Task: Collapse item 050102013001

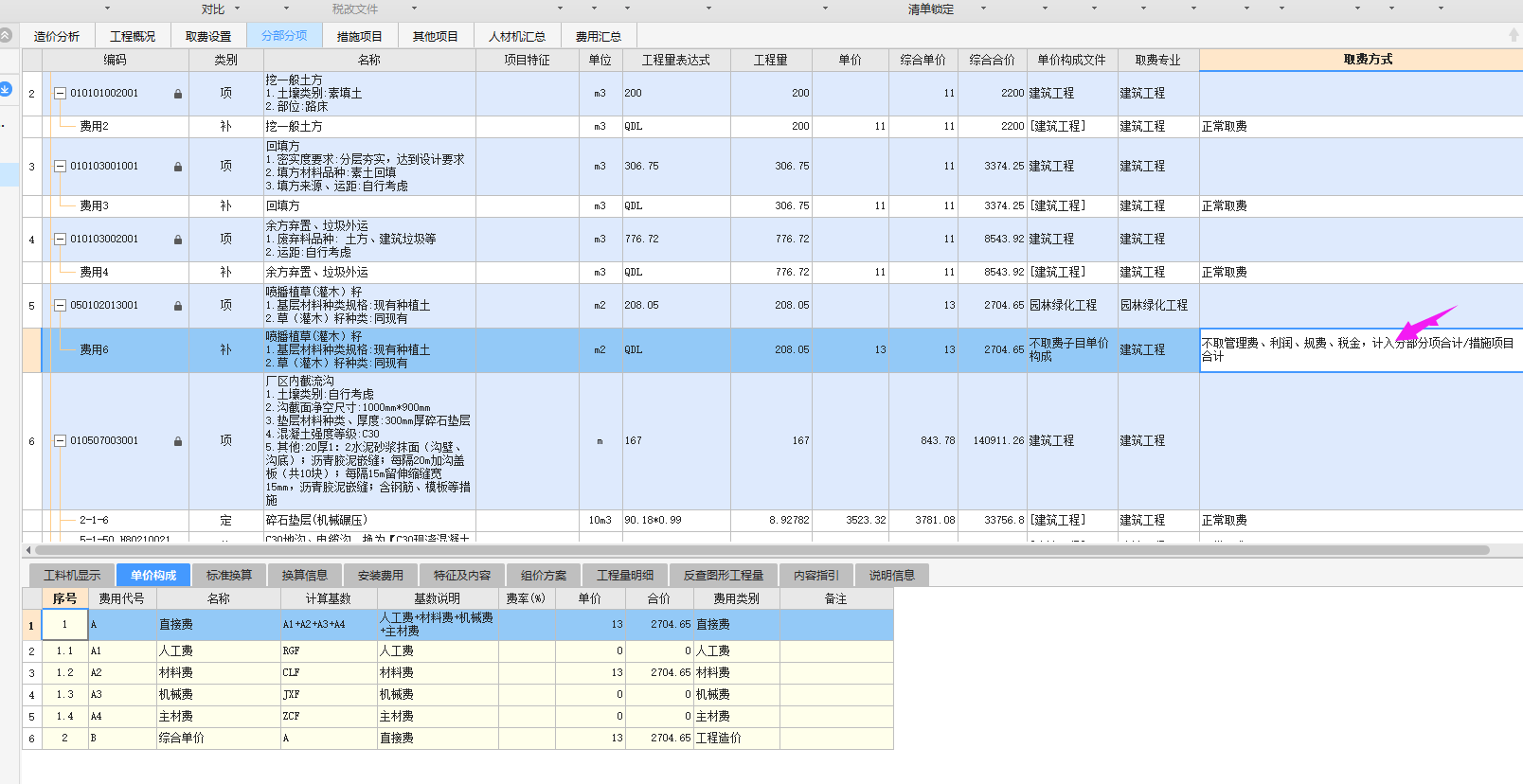Action: pos(61,306)
